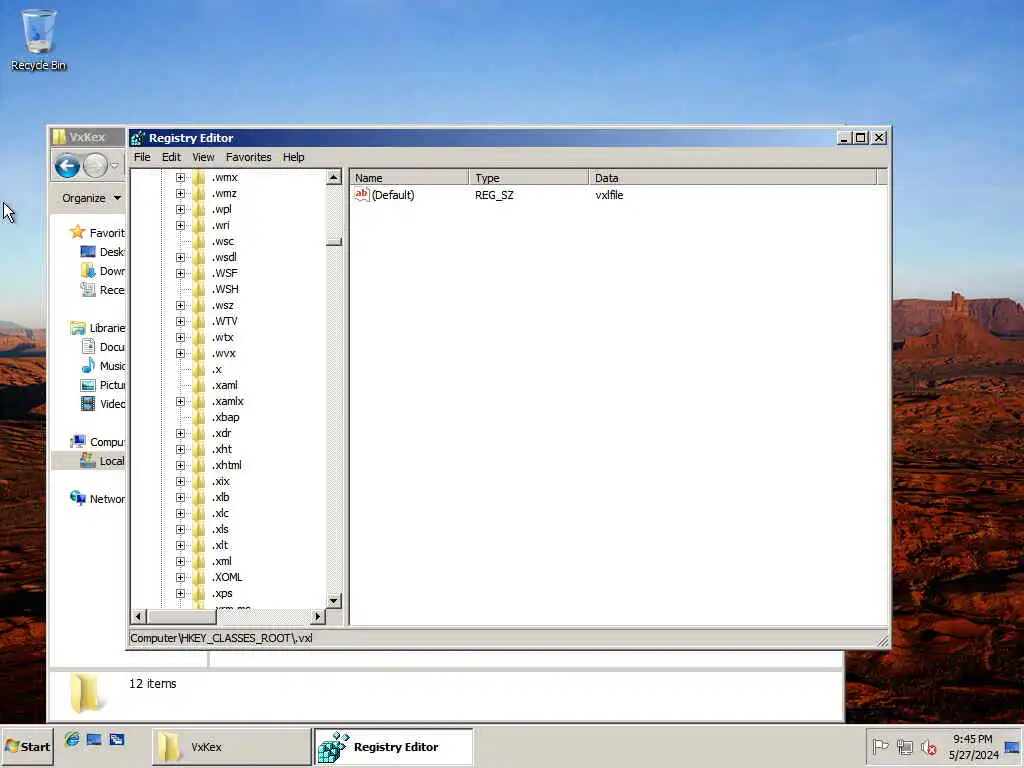
Task: Click the Network icon in the VxKex sidebar
Action: 78,498
